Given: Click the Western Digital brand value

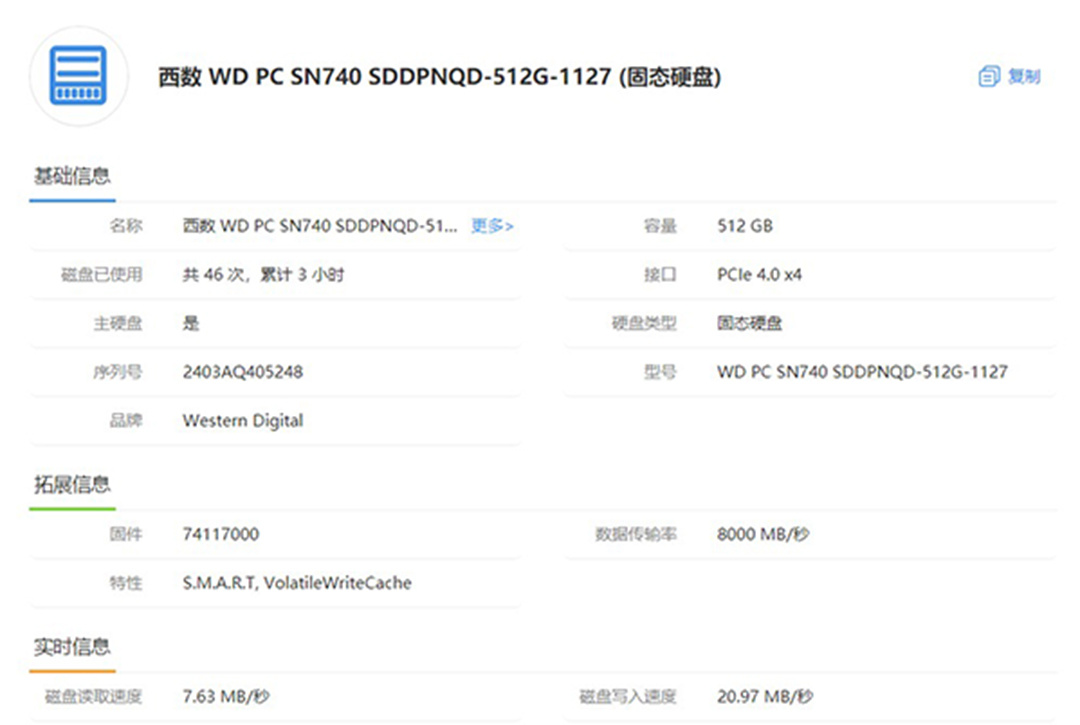Looking at the screenshot, I should pos(242,421).
